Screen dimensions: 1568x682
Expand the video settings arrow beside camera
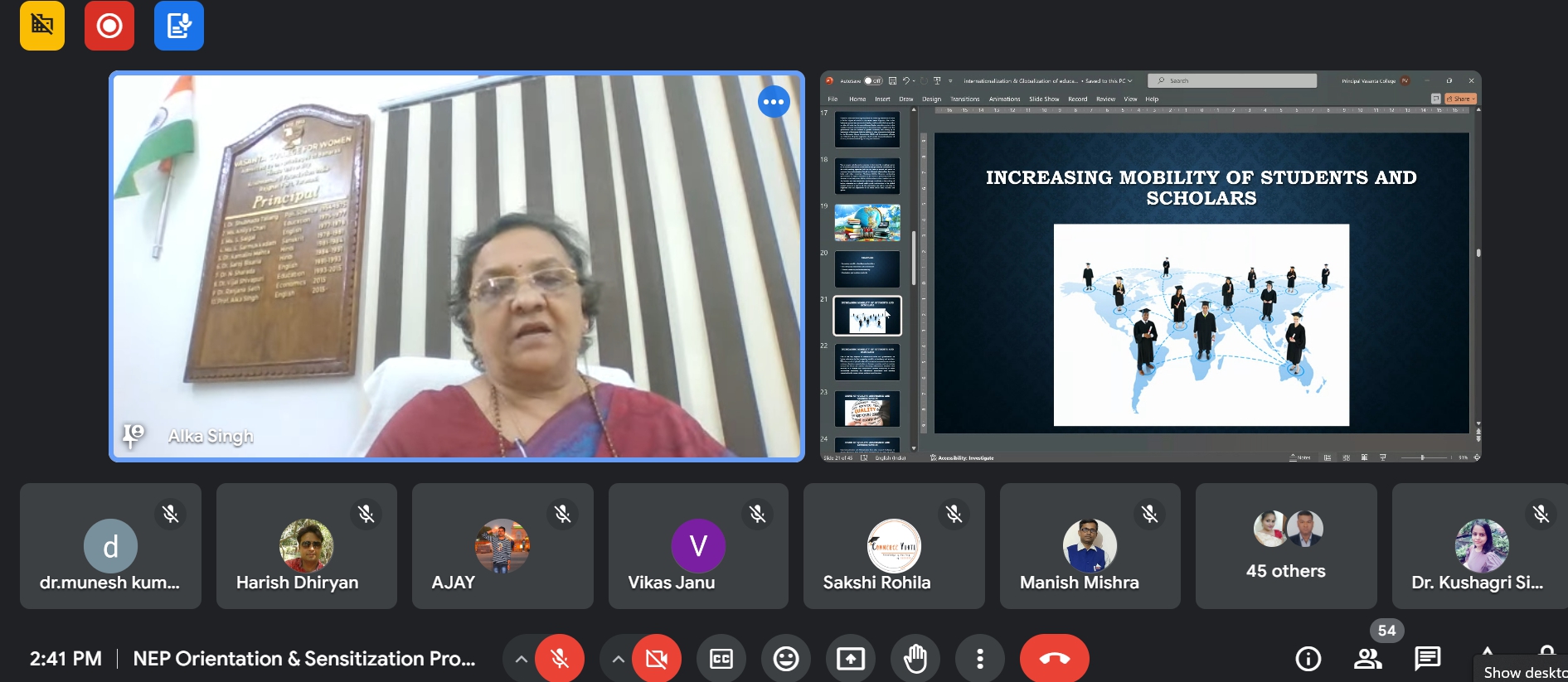[x=618, y=659]
